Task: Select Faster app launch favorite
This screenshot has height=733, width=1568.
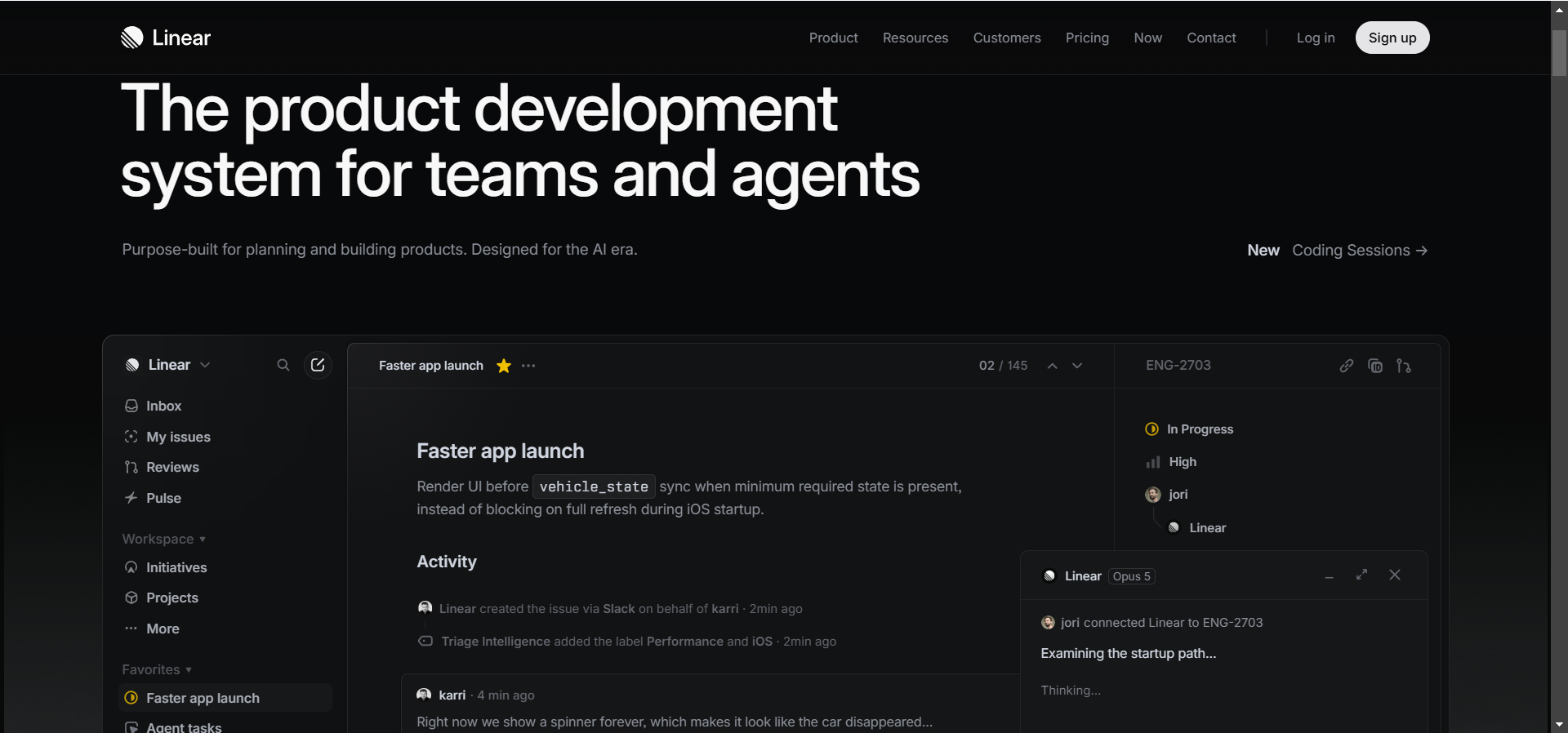Action: click(225, 698)
